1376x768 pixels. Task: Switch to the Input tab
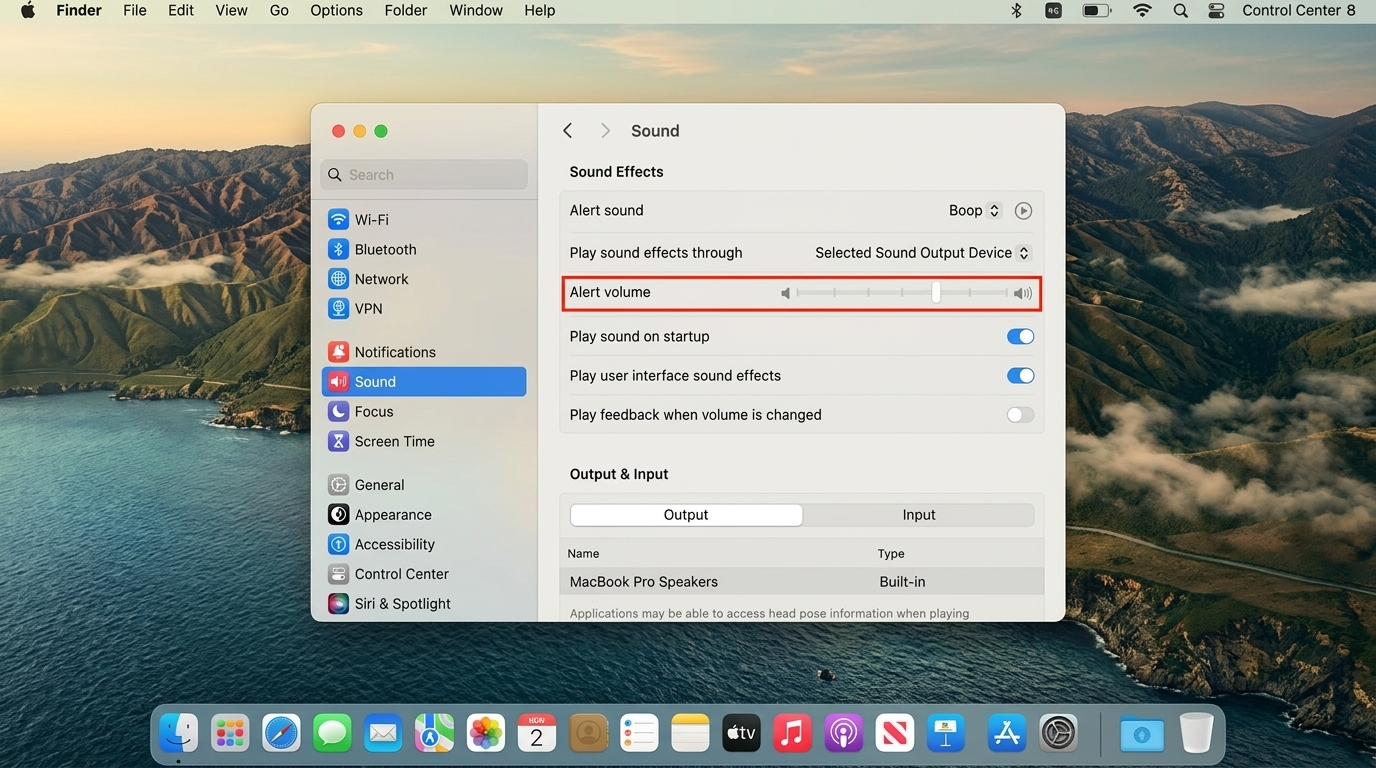pyautogui.click(x=919, y=515)
